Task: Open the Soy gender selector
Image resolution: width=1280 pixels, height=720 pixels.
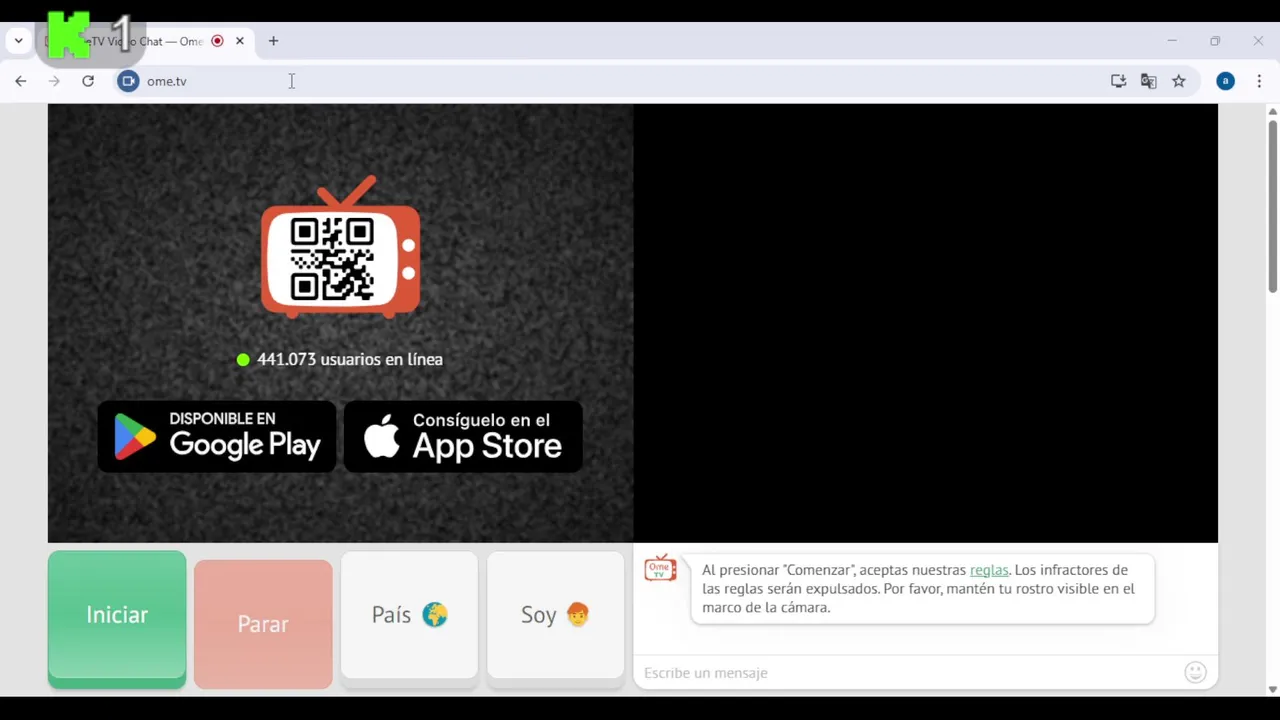Action: tap(555, 615)
